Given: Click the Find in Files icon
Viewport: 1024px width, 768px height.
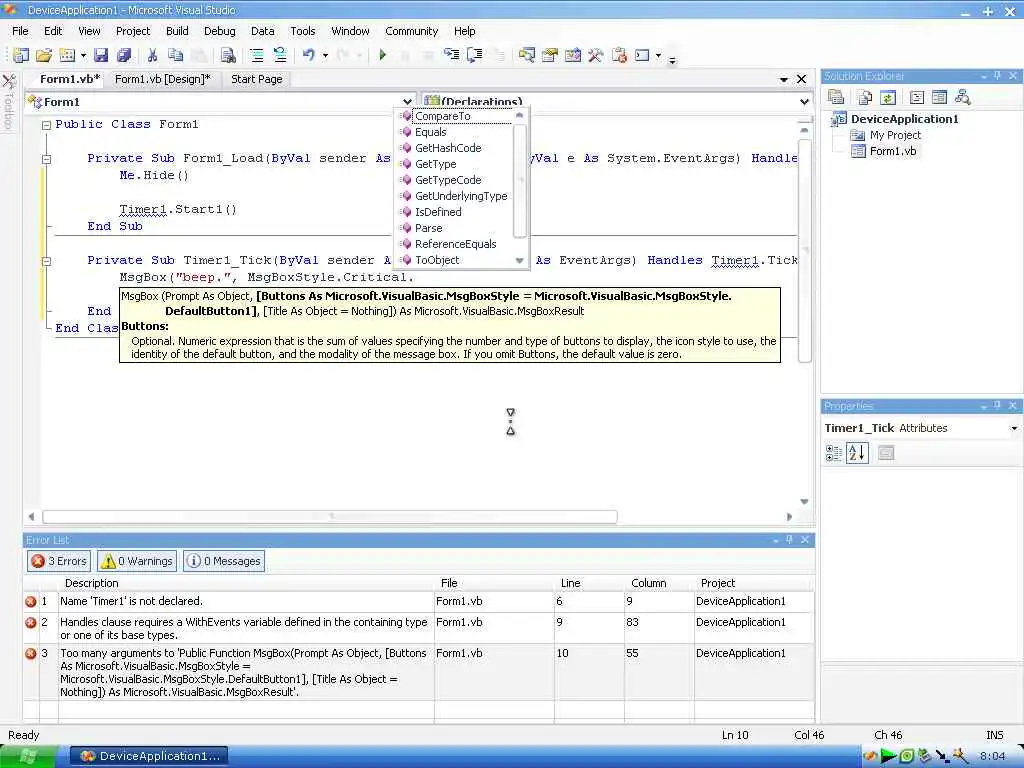Looking at the screenshot, I should tap(228, 56).
